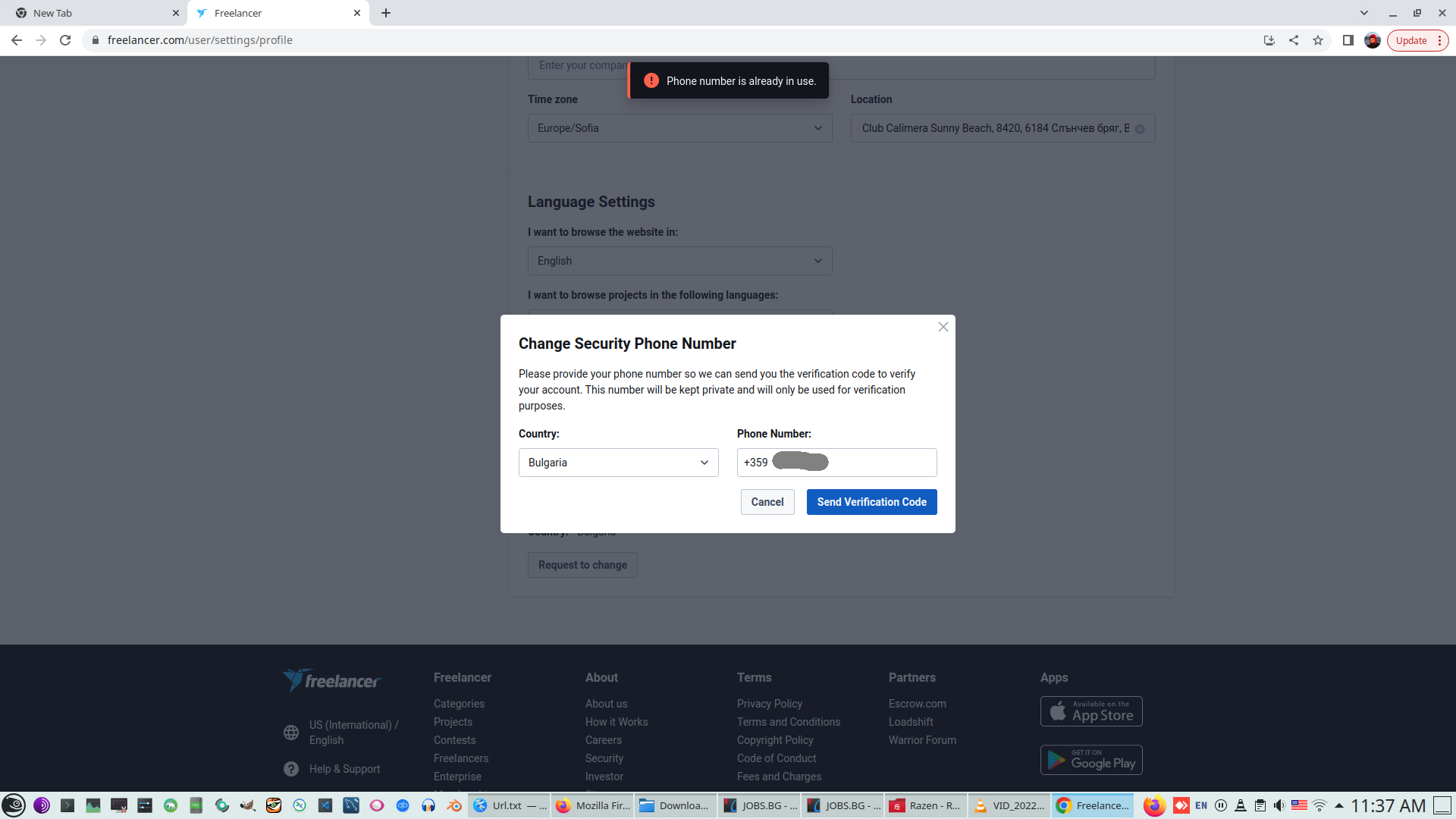Click the browser share icon

[1294, 40]
